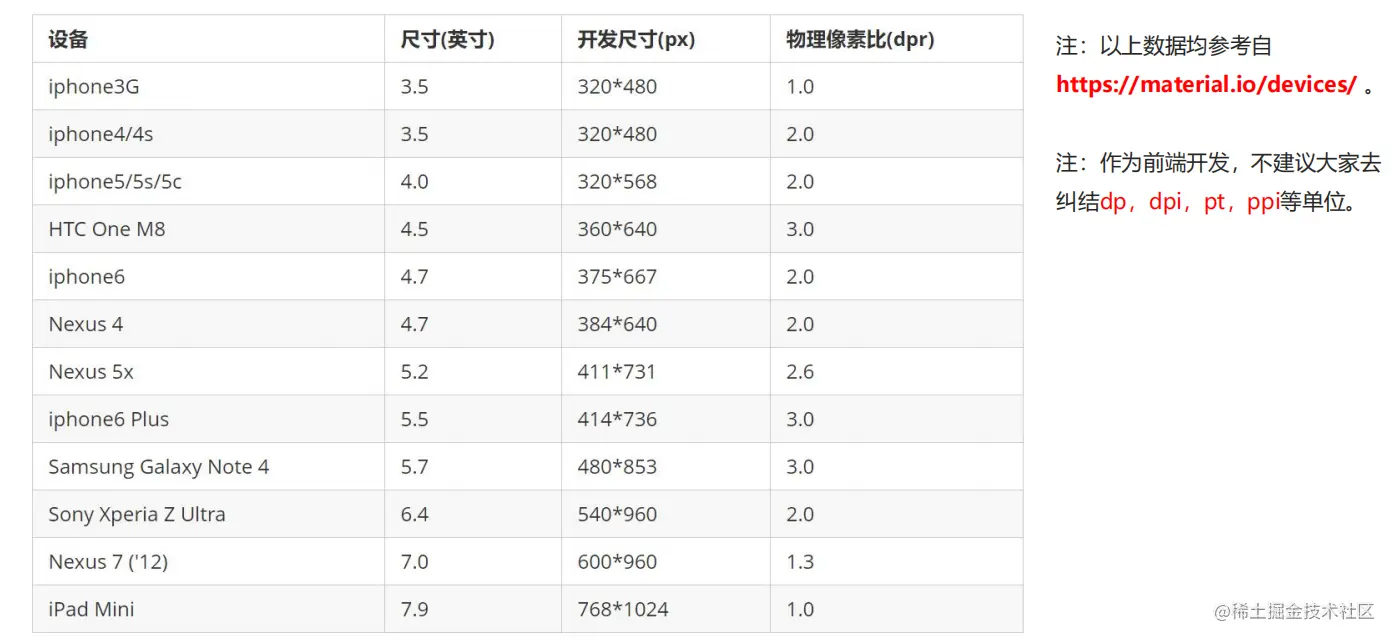Click the iPad Mini device cell
The image size is (1394, 641).
click(x=91, y=609)
